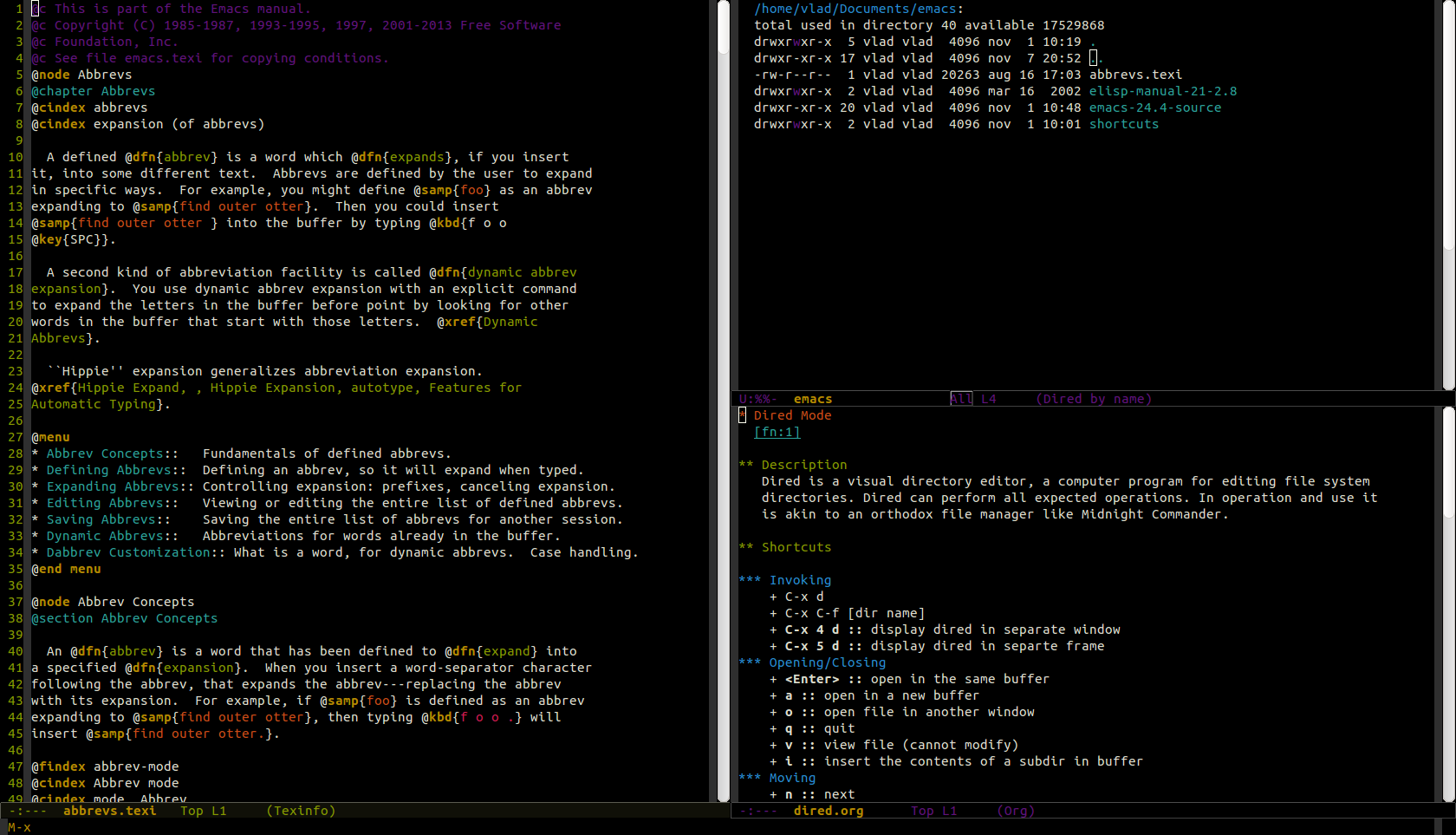This screenshot has height=835, width=1456.
Task: Collapse the Description org heading
Action: pyautogui.click(x=793, y=465)
